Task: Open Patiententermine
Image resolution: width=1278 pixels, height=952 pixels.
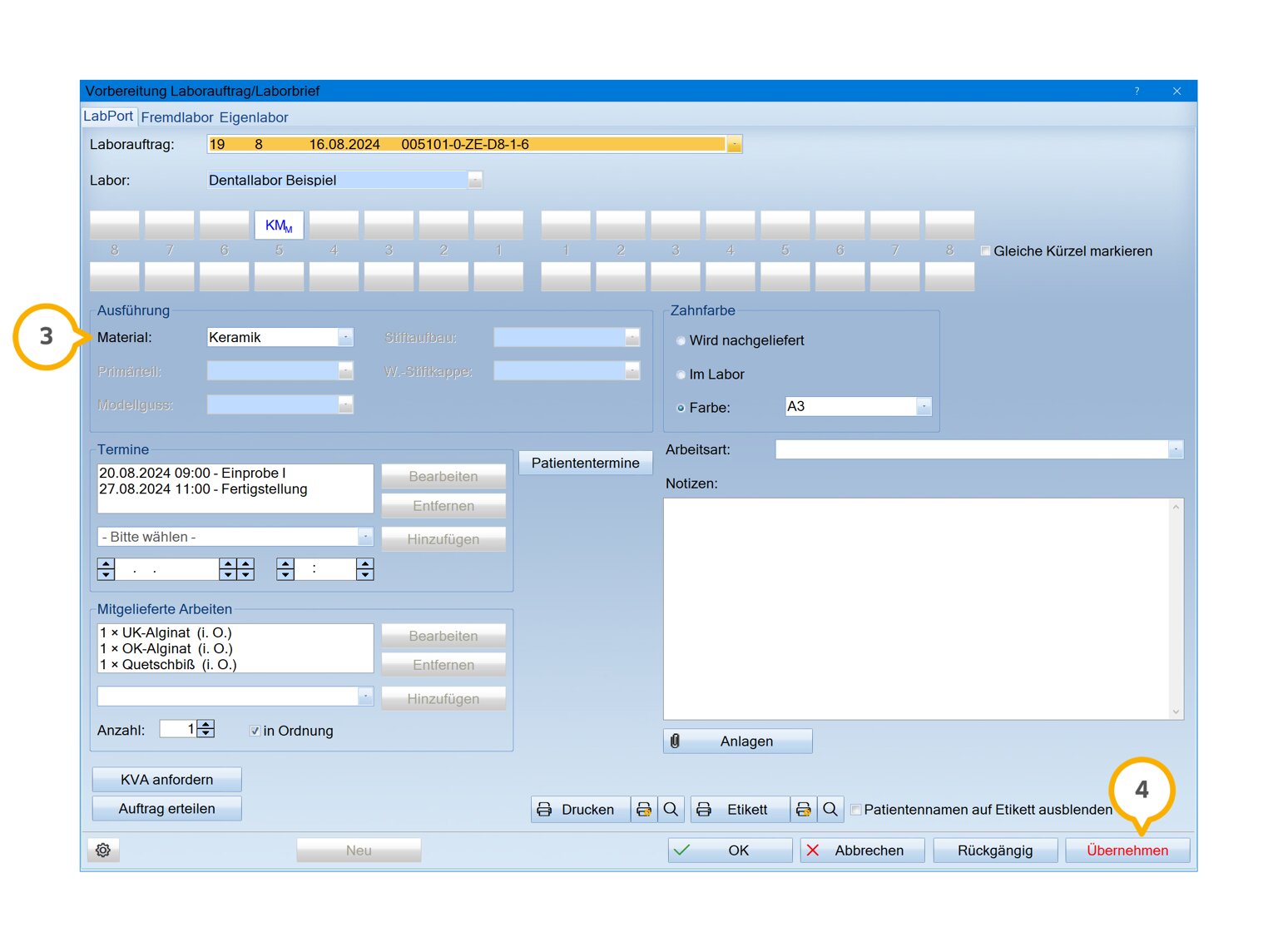Action: (585, 463)
